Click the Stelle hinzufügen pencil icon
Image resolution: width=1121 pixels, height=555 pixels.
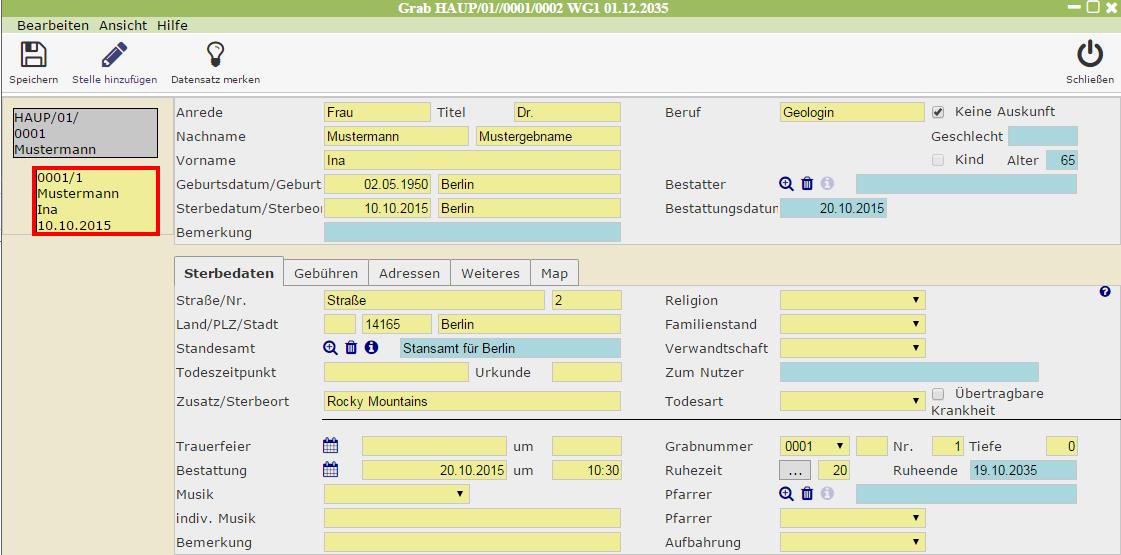pyautogui.click(x=114, y=55)
